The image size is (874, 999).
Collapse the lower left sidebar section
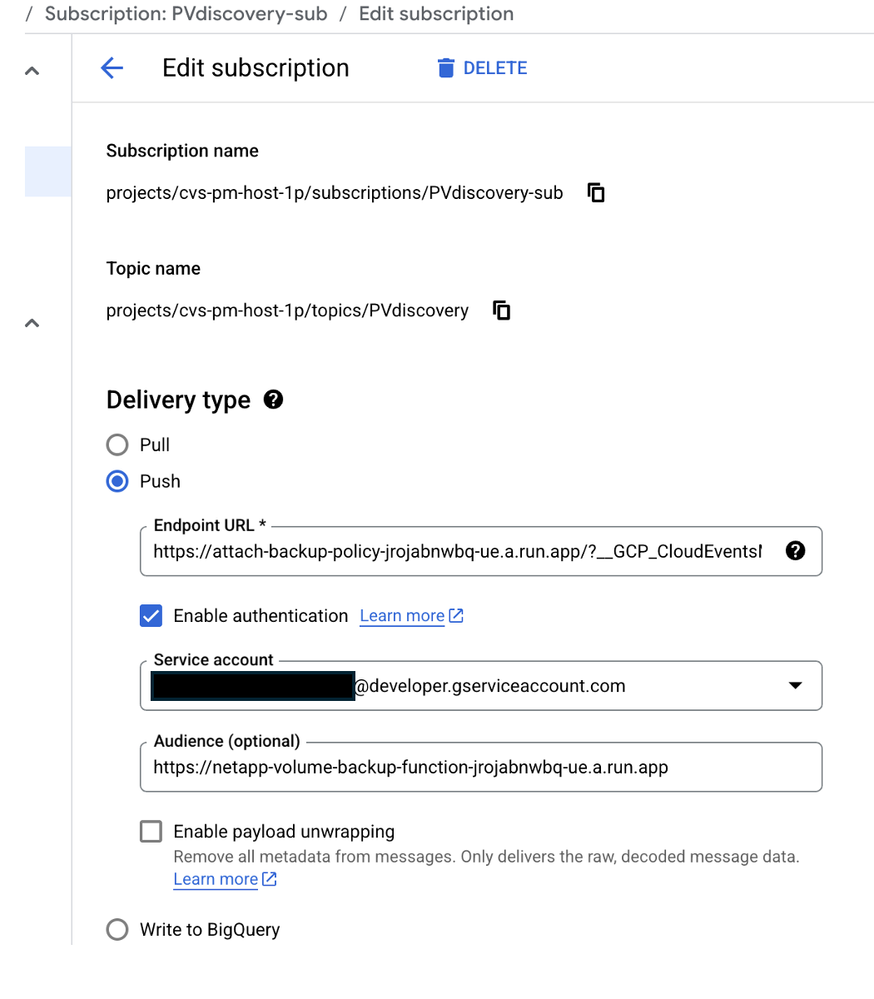(x=31, y=323)
